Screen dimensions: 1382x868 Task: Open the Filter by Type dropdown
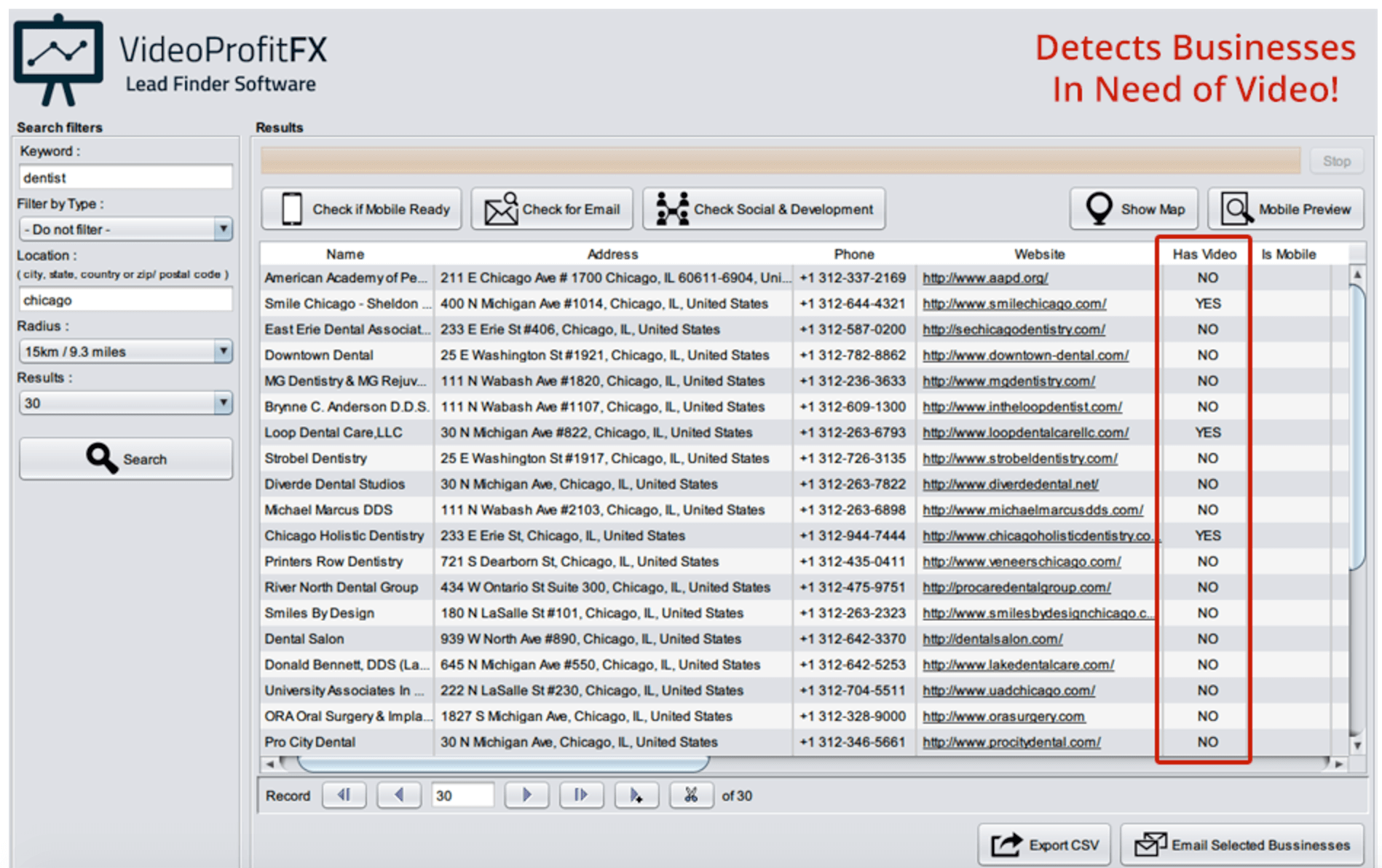click(126, 229)
